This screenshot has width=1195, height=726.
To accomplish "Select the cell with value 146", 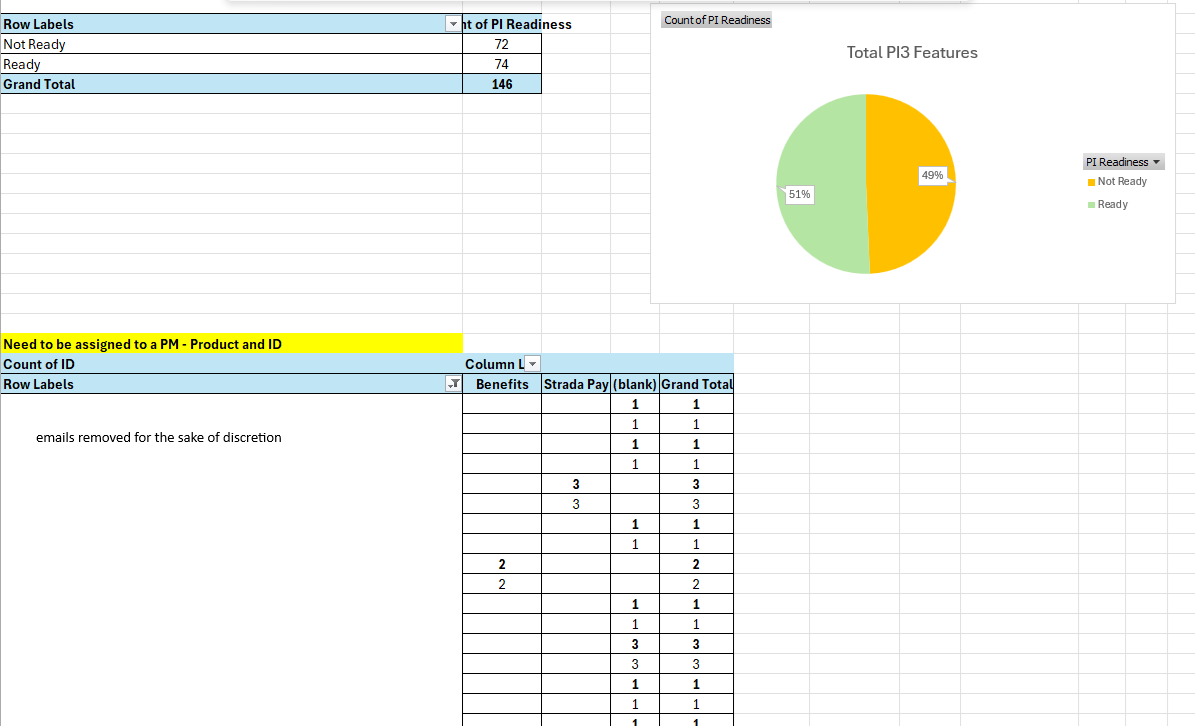I will click(501, 84).
